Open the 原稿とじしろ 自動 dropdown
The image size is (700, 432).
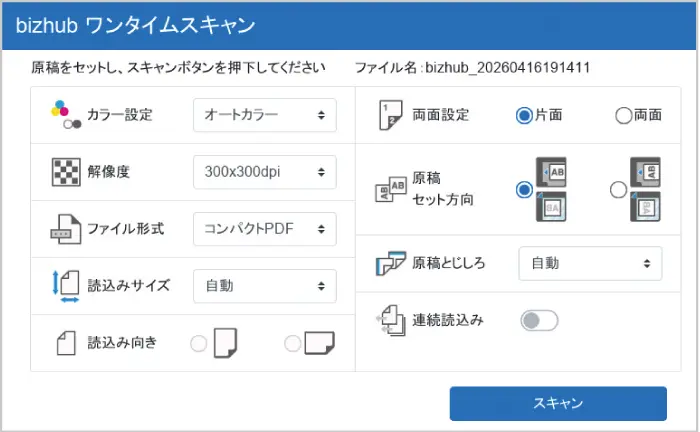coord(590,263)
